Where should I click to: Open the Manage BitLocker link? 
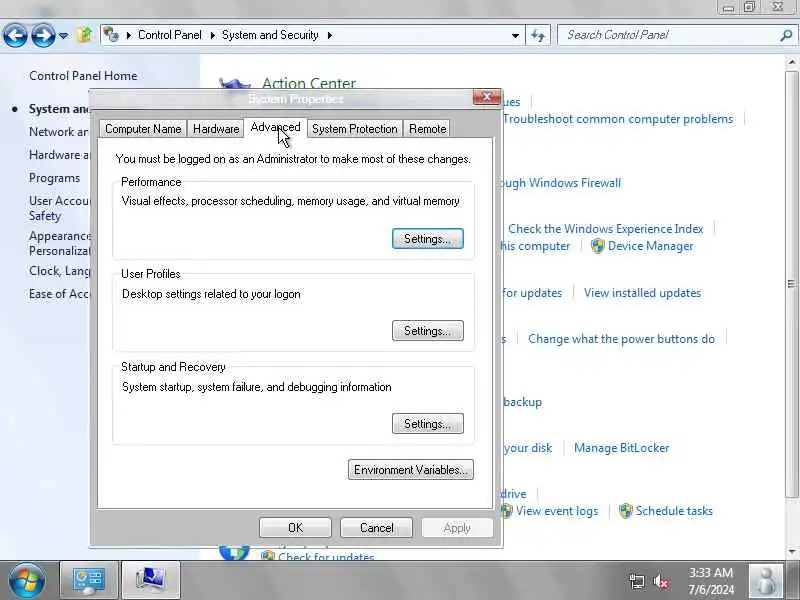click(621, 448)
